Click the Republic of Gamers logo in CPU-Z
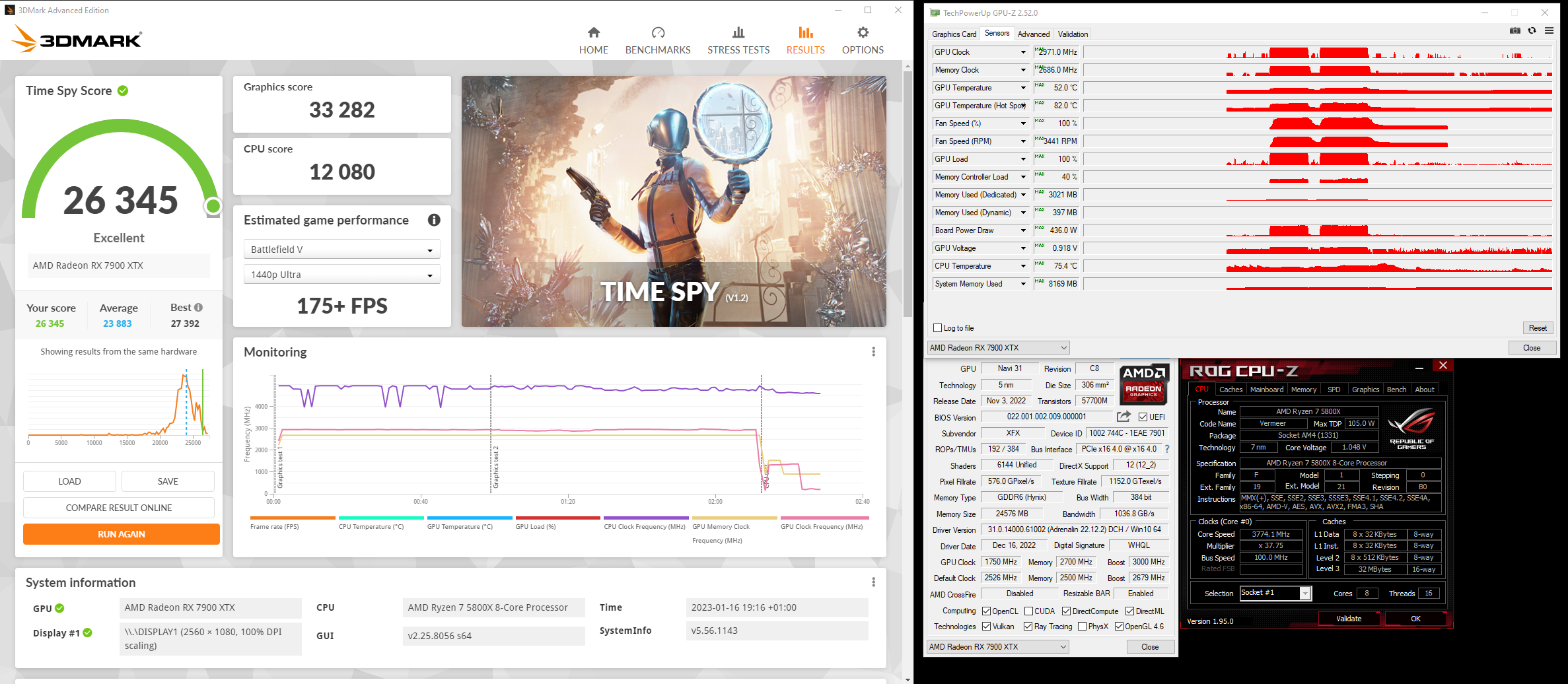Viewport: 1568px width, 684px height. pyautogui.click(x=1412, y=428)
